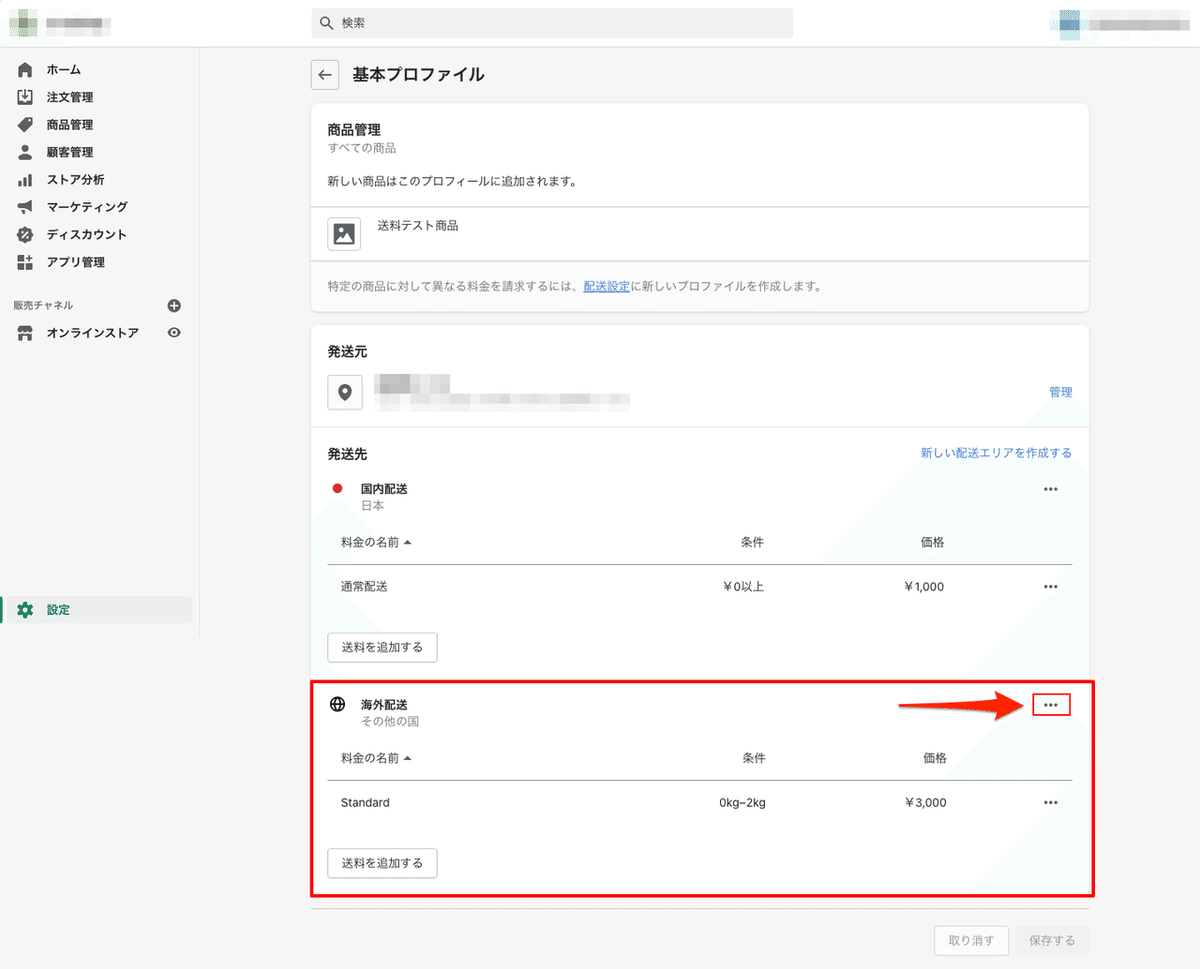Open the 配送設定 link
1200x969 pixels.
pos(607,286)
